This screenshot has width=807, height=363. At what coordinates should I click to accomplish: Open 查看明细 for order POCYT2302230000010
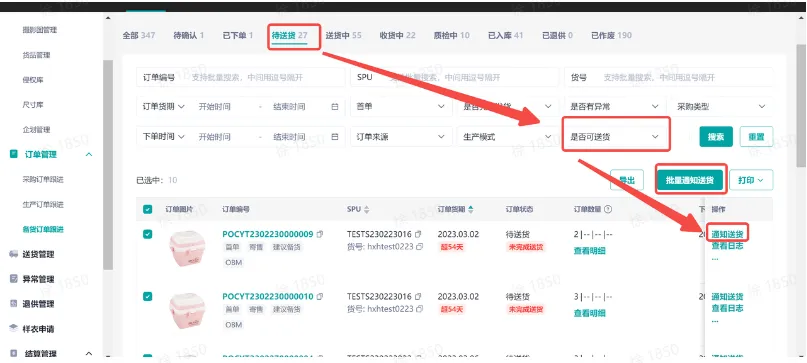pyautogui.click(x=590, y=313)
